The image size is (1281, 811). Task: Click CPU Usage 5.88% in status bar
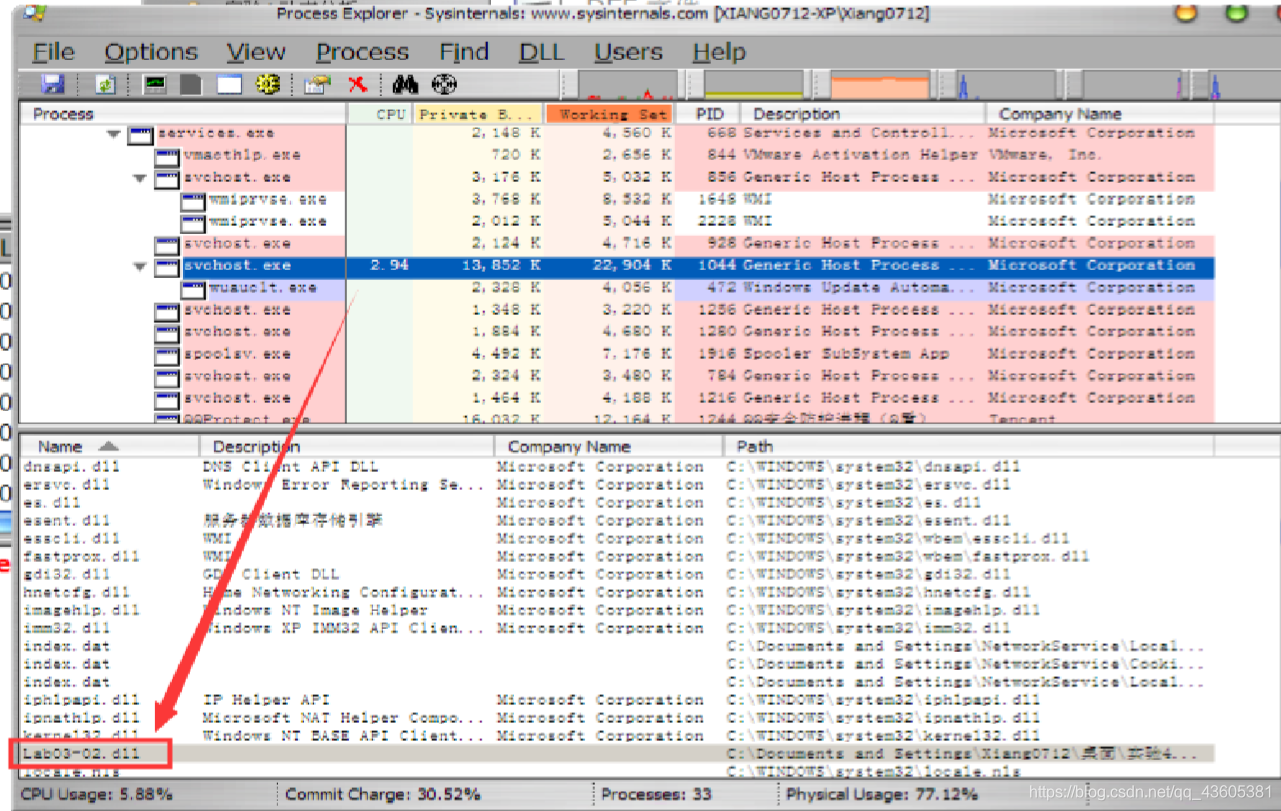(x=96, y=794)
